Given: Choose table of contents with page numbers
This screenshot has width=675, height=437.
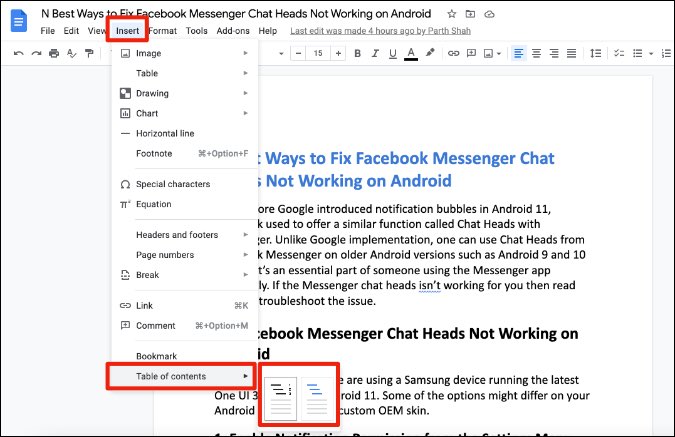Looking at the screenshot, I should 281,399.
